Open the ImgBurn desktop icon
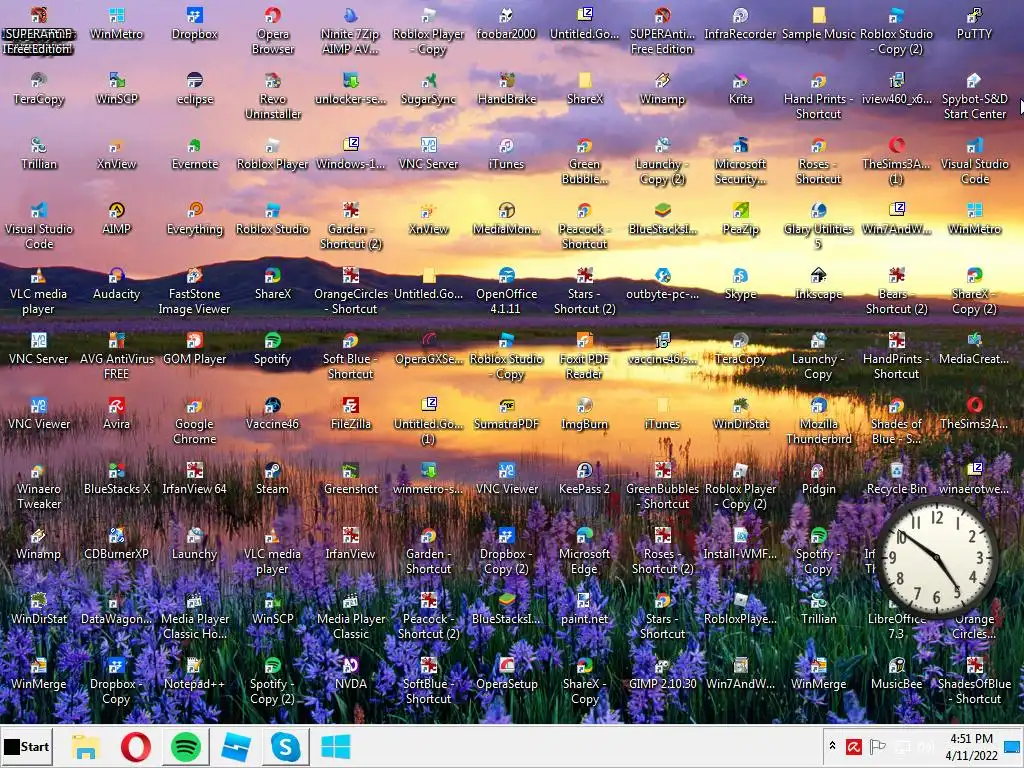This screenshot has width=1024, height=768. [x=584, y=414]
